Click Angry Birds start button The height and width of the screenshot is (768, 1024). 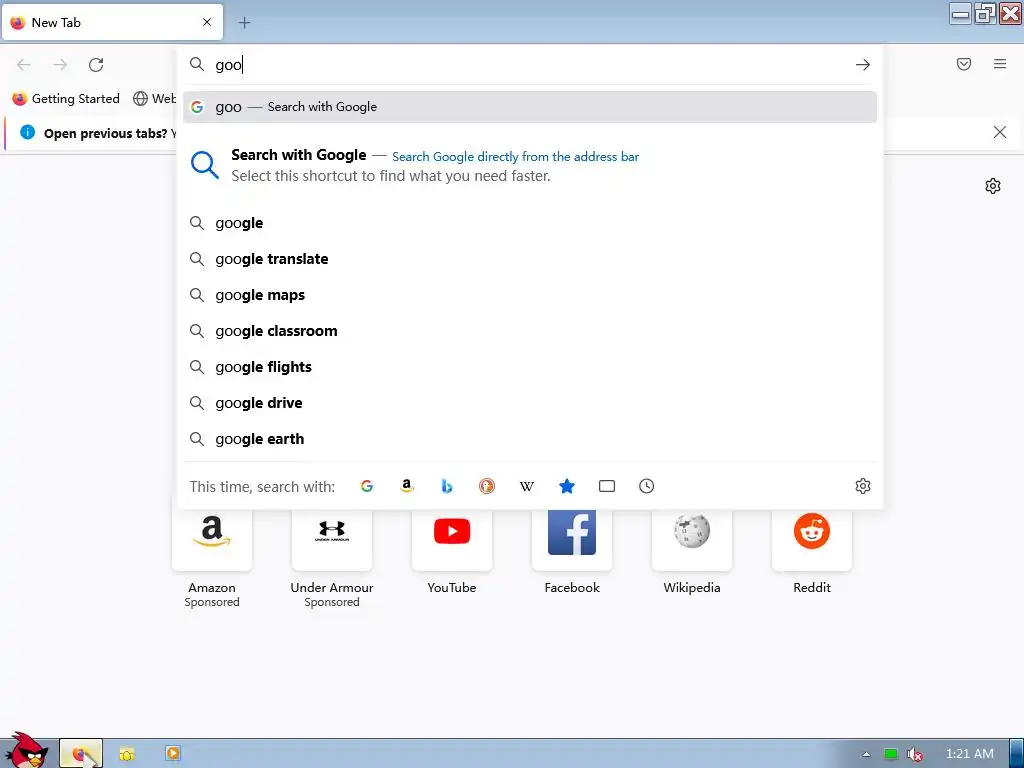25,750
